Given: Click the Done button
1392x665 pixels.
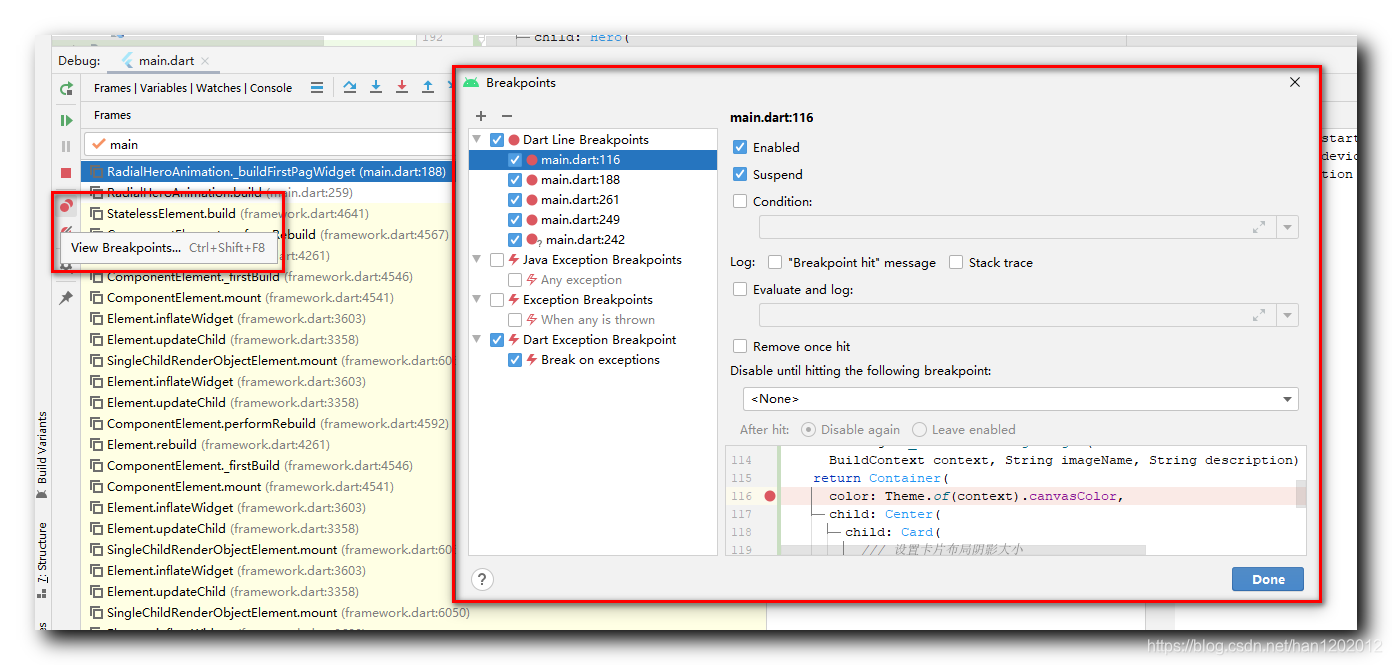Looking at the screenshot, I should click(x=1268, y=579).
